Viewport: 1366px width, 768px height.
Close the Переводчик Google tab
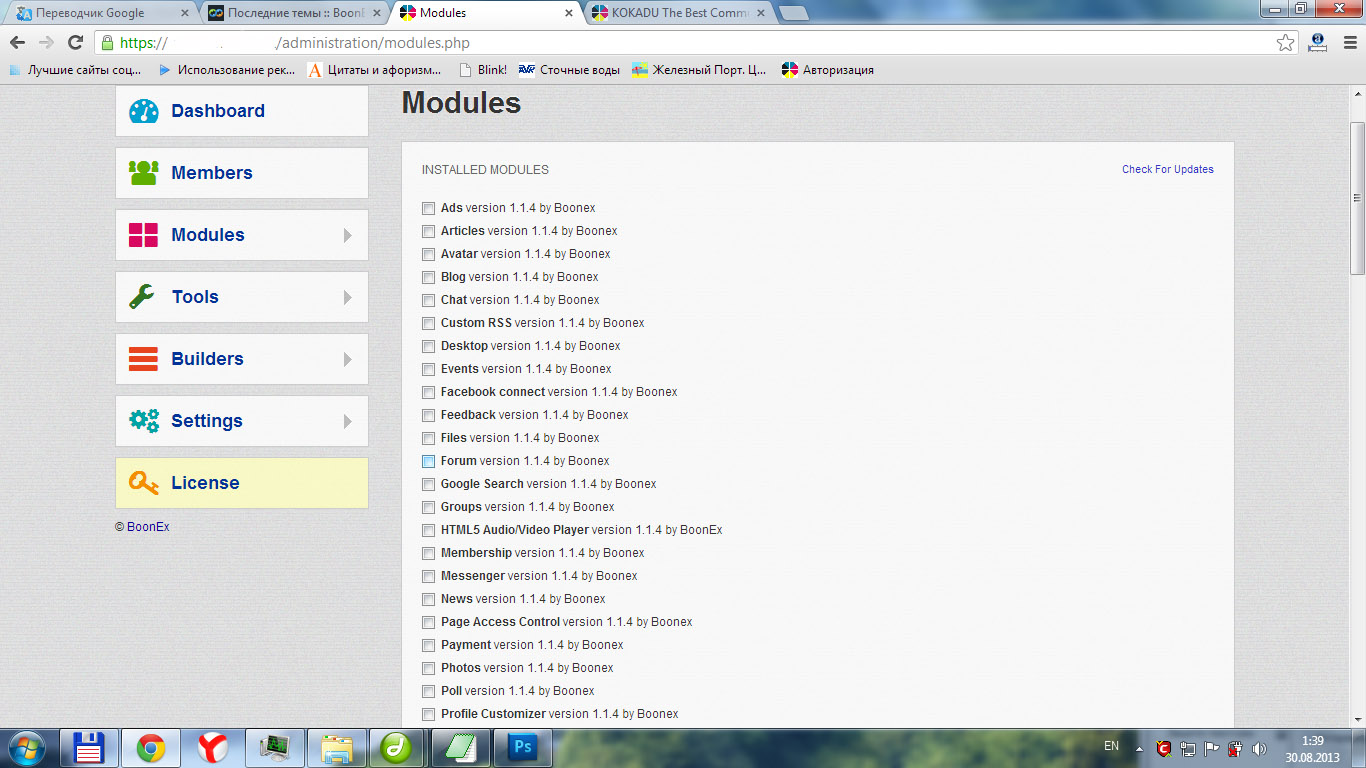point(183,14)
